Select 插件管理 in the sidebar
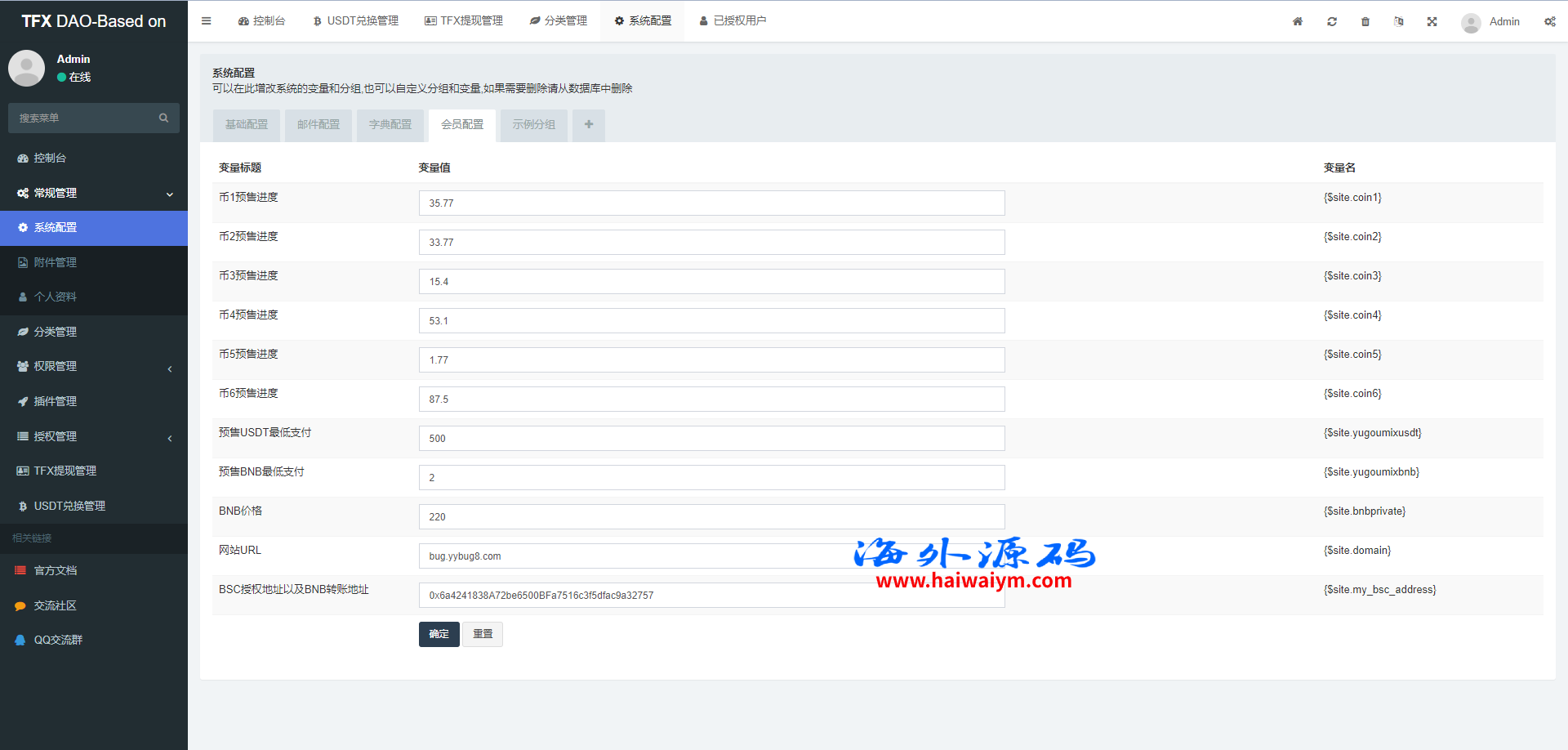The width and height of the screenshot is (1568, 750). click(56, 401)
